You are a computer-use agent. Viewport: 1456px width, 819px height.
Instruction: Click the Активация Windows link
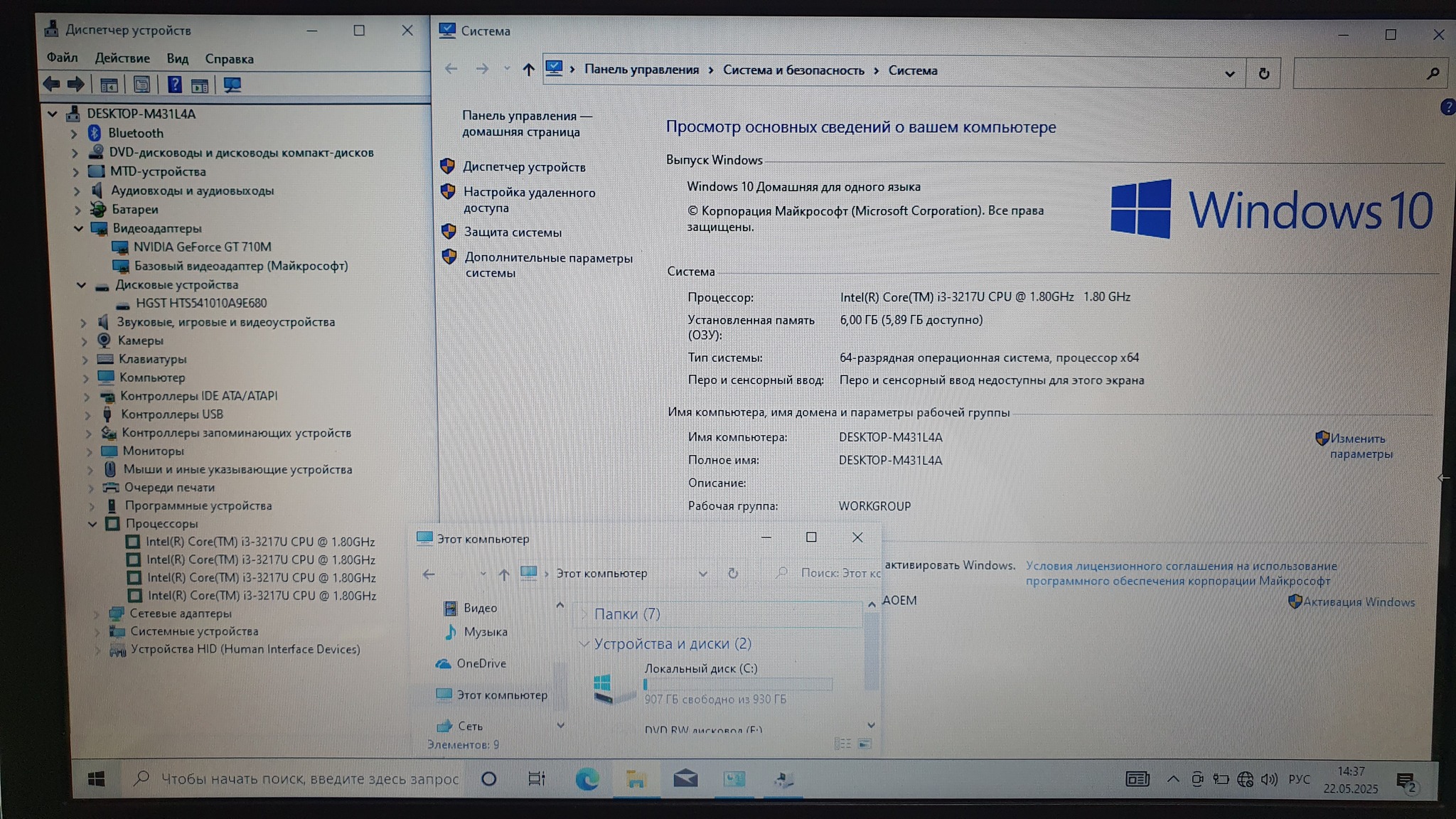1358,602
